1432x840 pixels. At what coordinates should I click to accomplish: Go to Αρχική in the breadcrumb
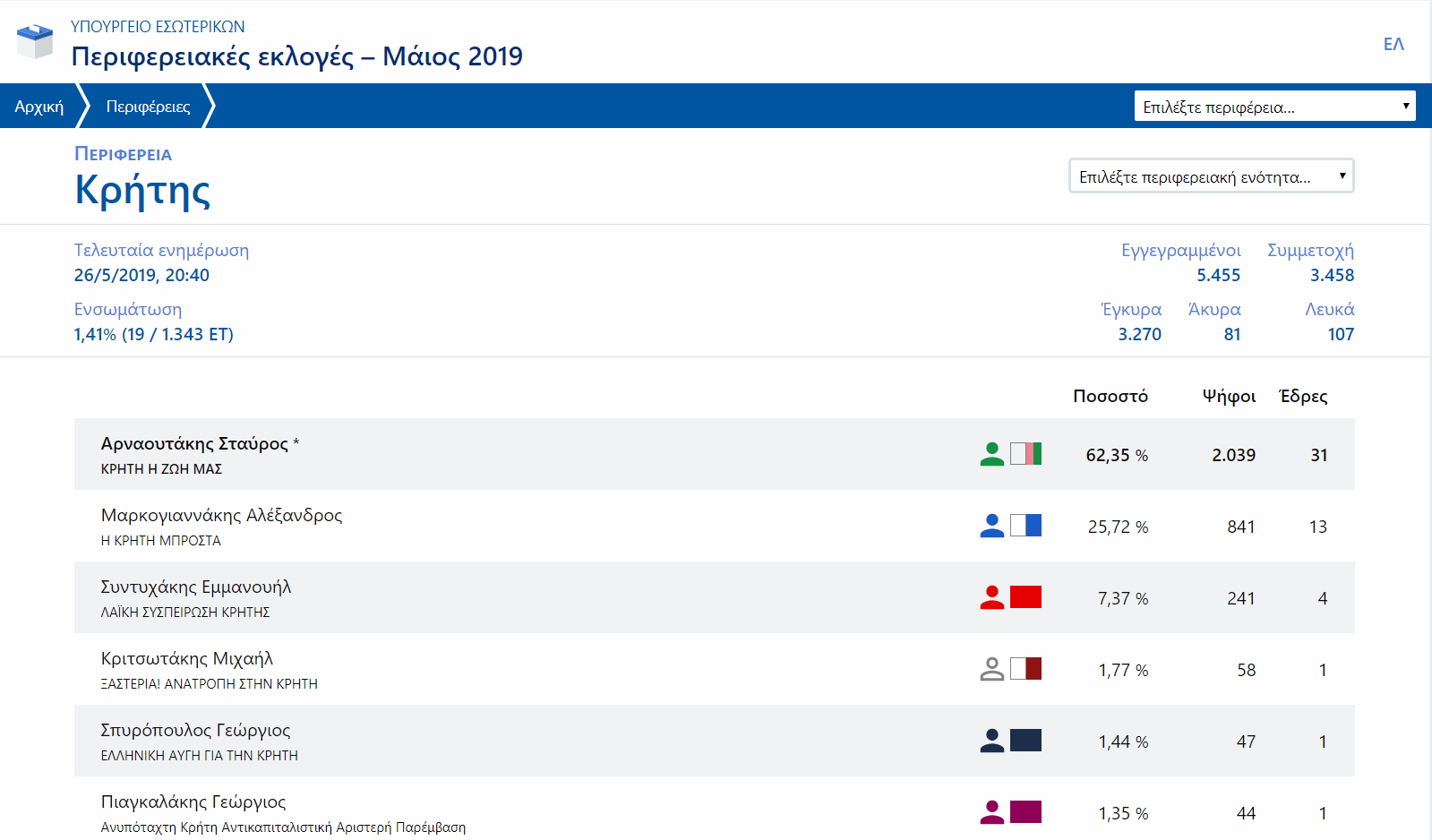coord(39,107)
